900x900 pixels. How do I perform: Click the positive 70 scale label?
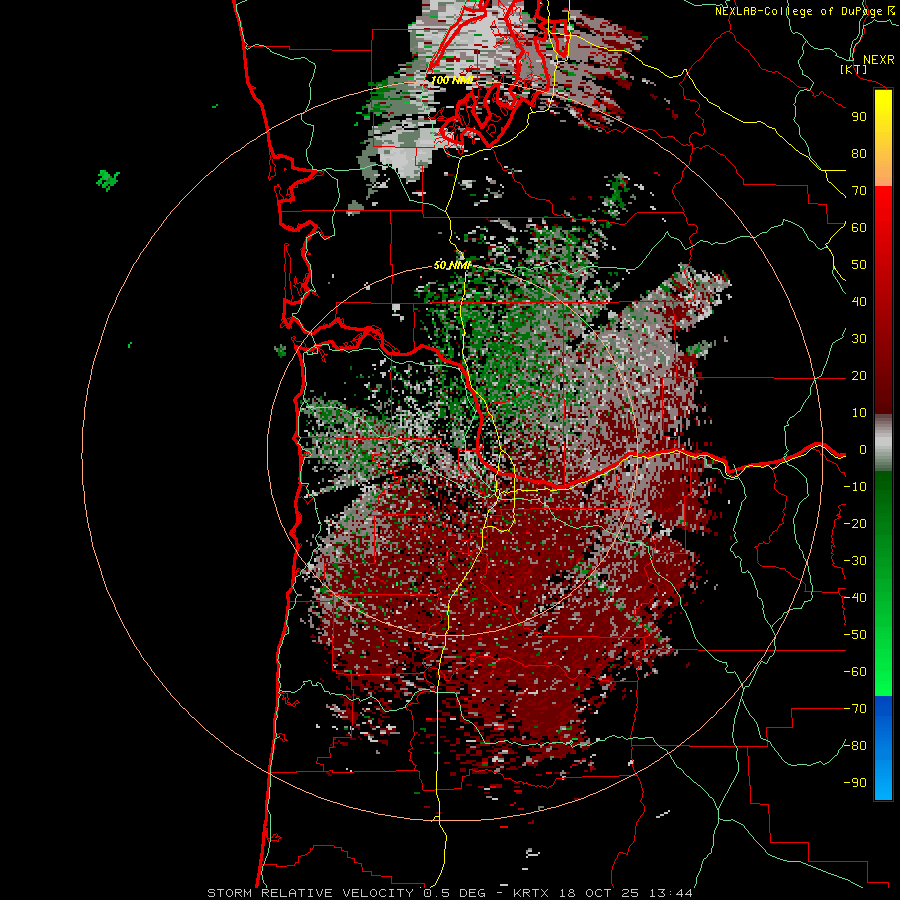pos(859,191)
